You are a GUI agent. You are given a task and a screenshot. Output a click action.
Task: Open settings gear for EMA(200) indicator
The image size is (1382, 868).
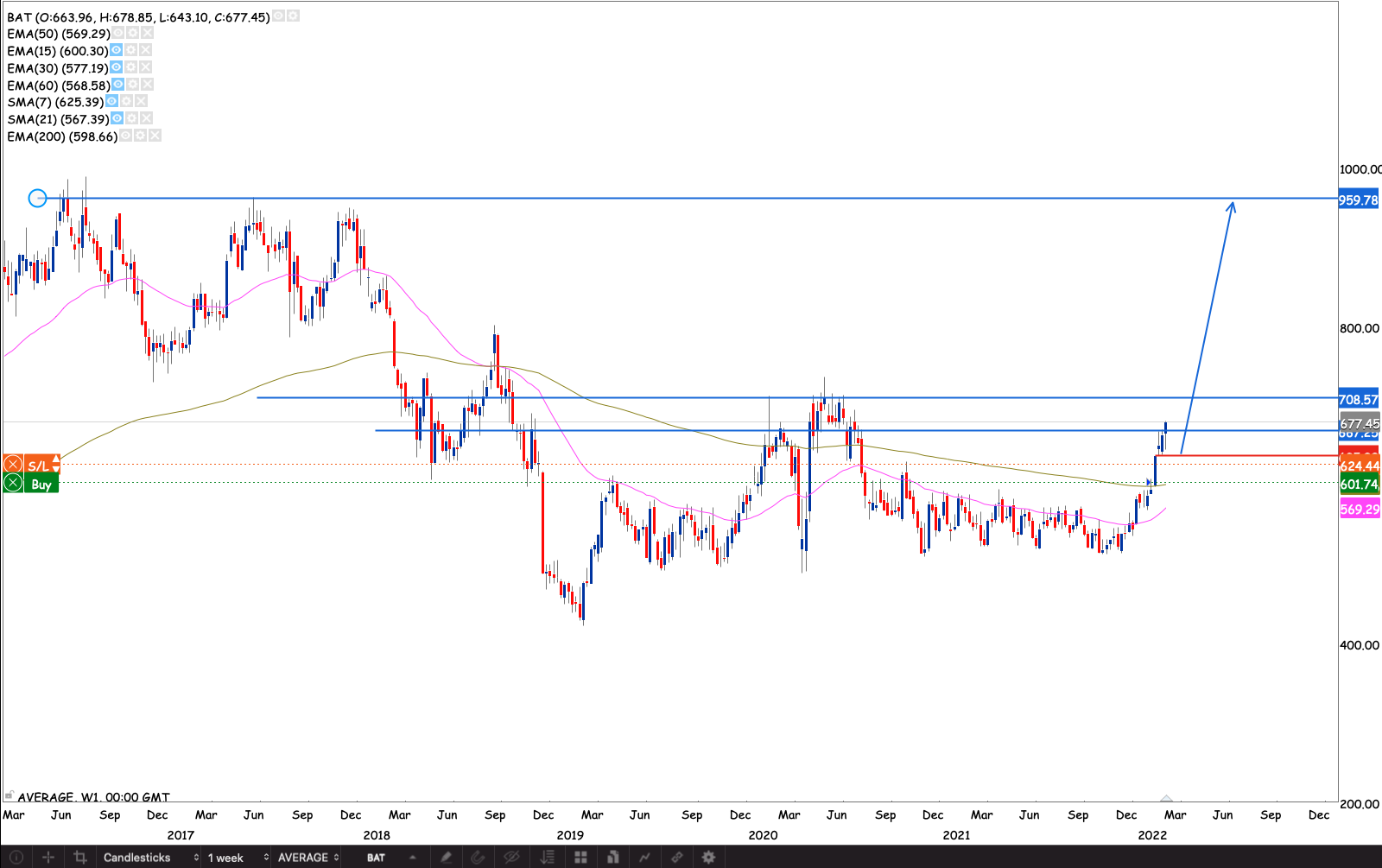[x=141, y=136]
